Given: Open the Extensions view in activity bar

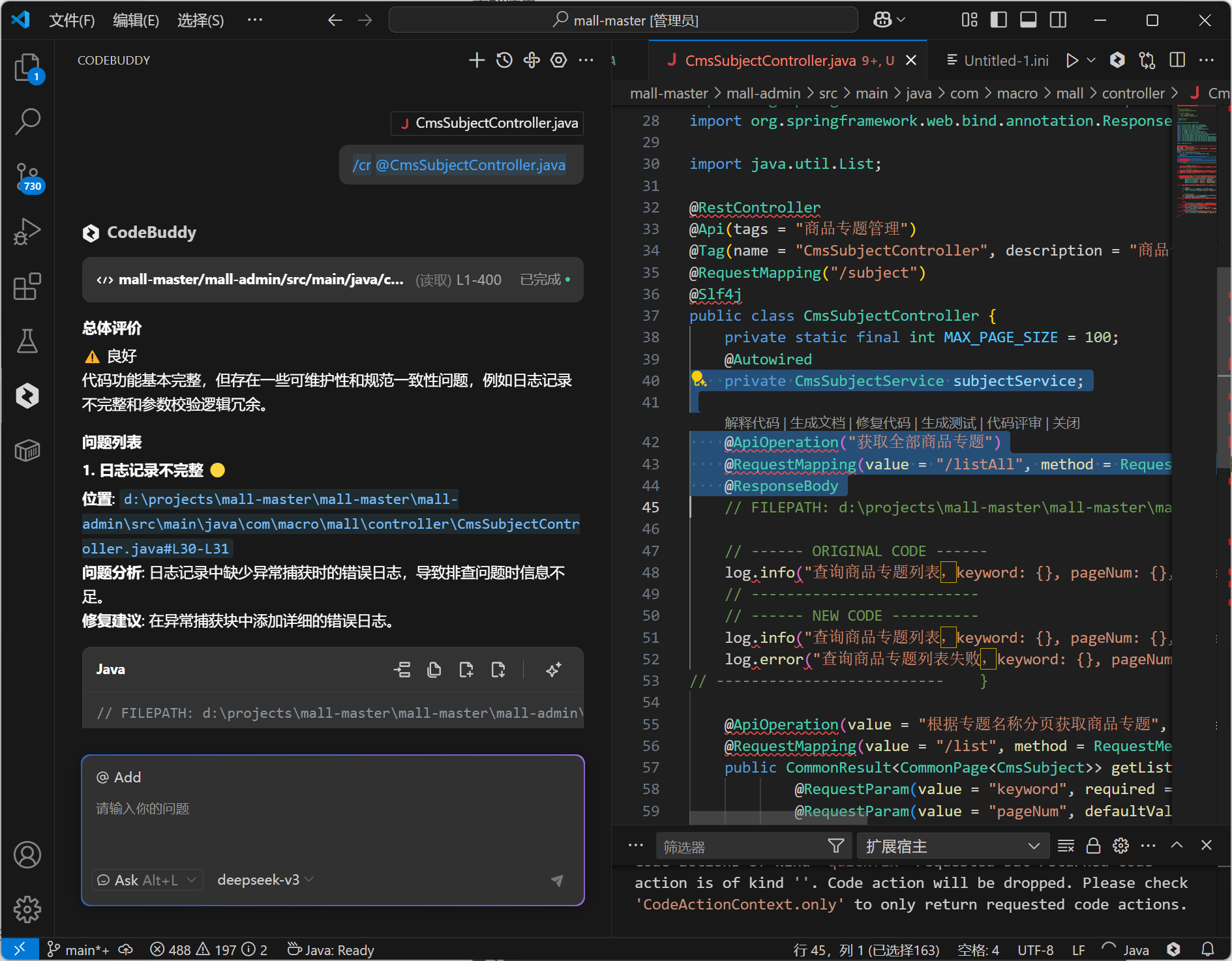Looking at the screenshot, I should click(x=27, y=286).
